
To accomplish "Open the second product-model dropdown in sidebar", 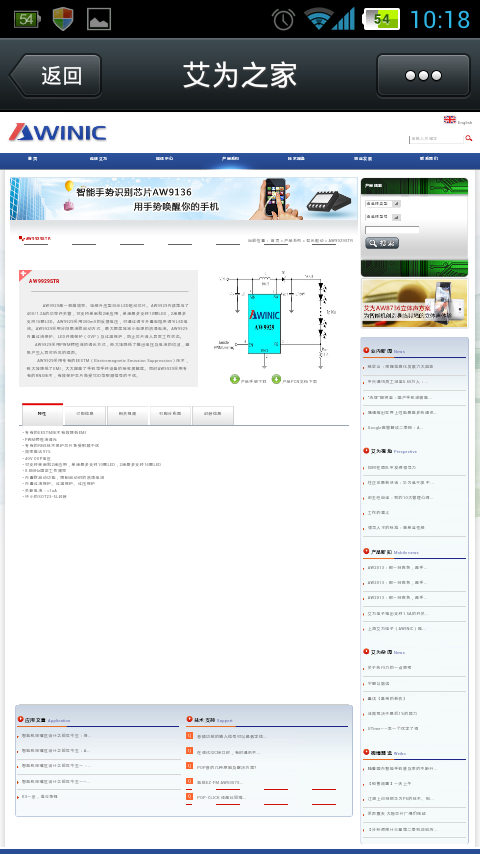I will (382, 217).
